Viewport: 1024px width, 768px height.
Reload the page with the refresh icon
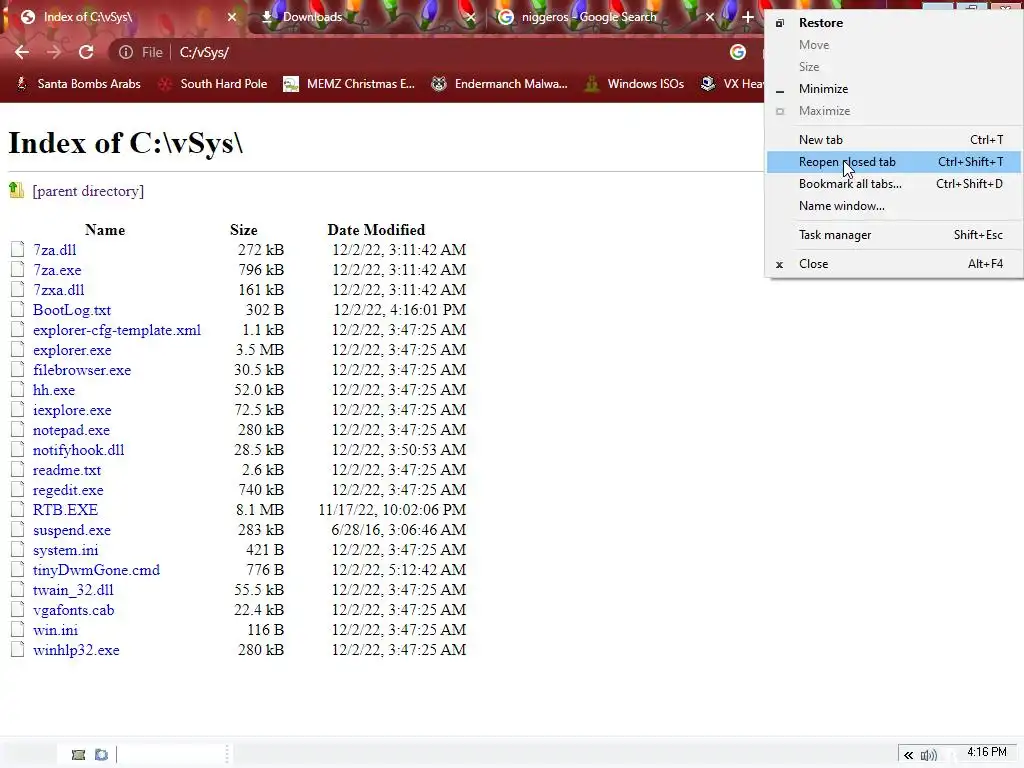86,52
